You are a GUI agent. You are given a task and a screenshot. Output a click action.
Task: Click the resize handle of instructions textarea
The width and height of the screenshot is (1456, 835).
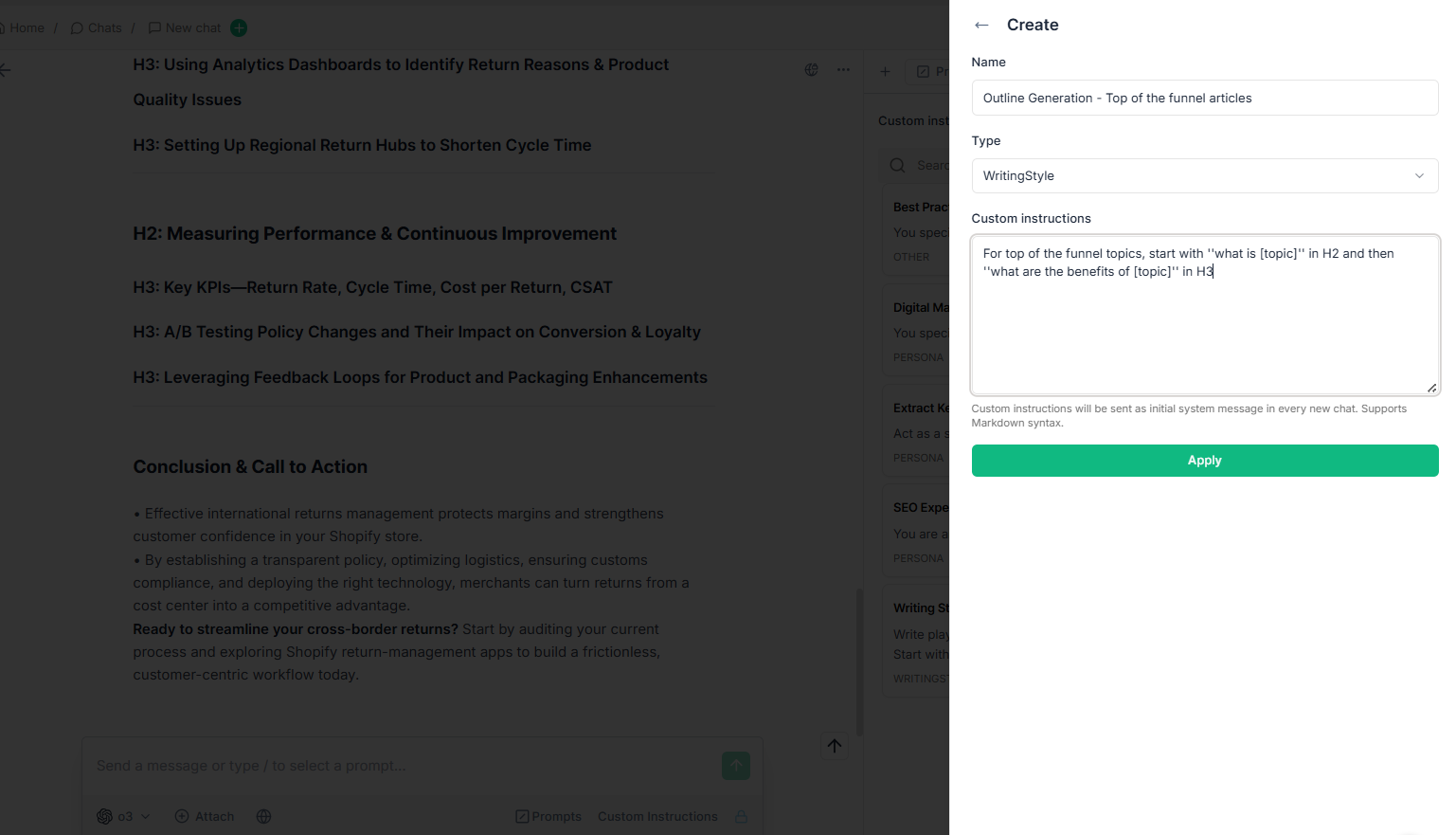pos(1431,388)
